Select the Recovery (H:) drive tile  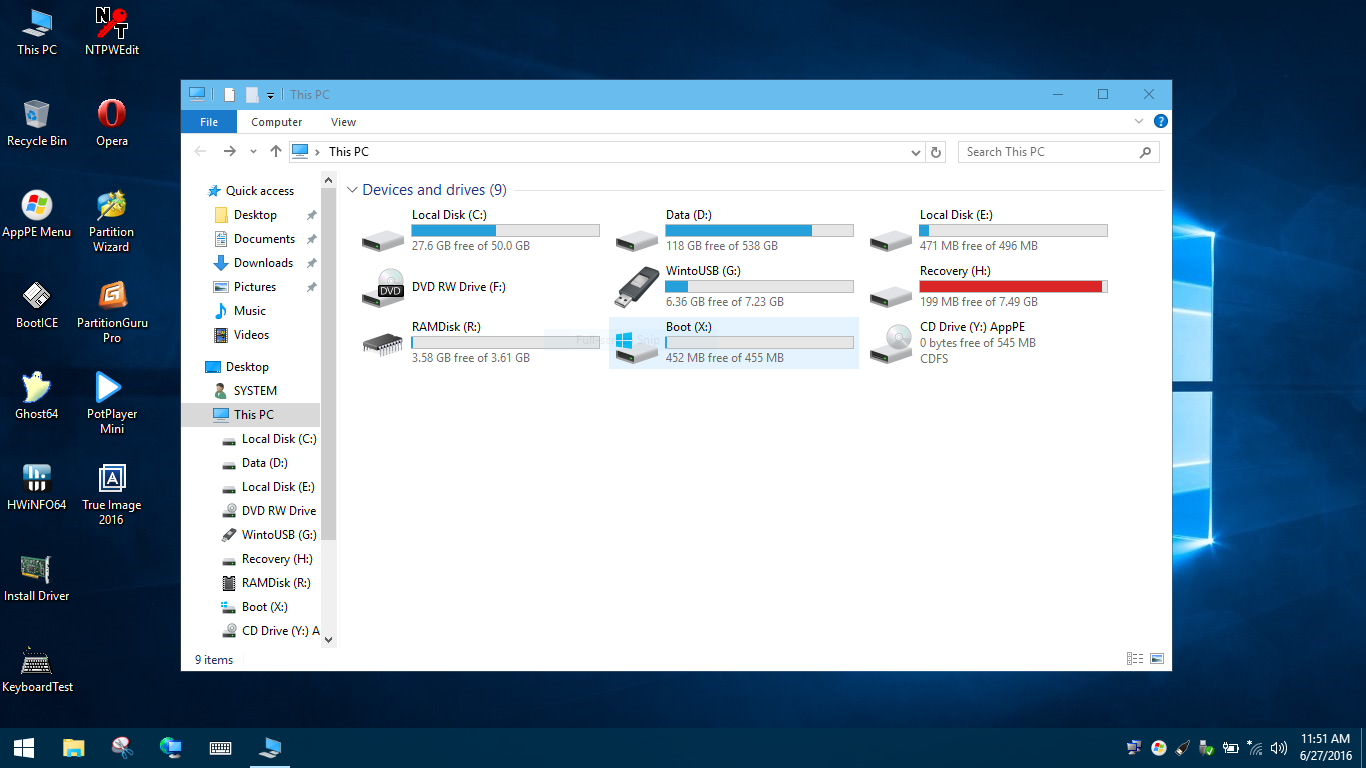(x=988, y=287)
